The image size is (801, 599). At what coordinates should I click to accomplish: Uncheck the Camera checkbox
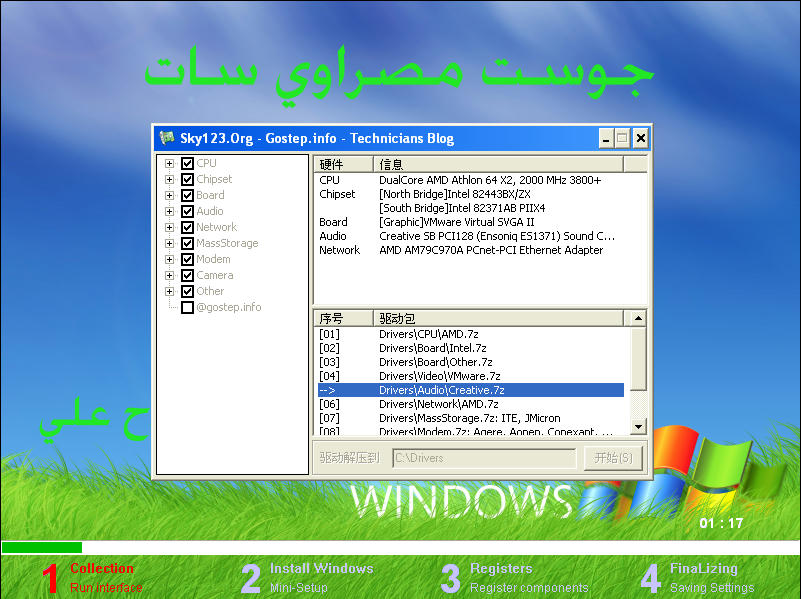click(187, 275)
